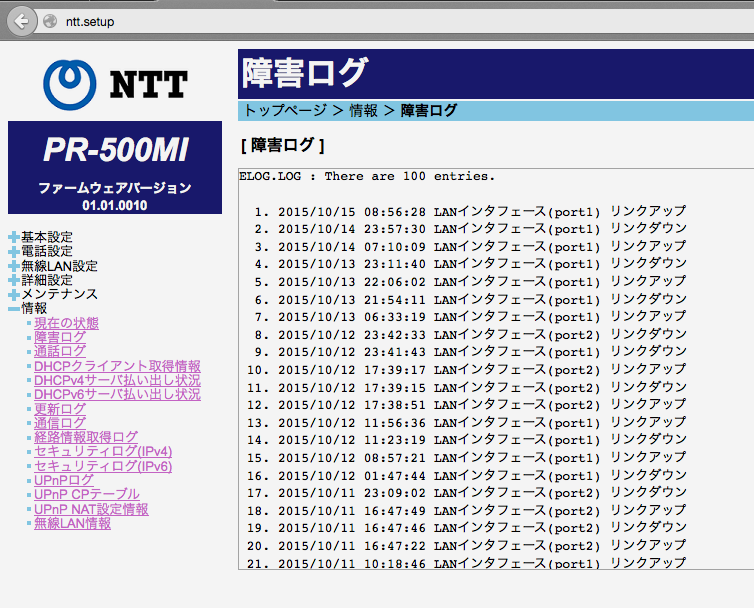Viewport: 754px width, 608px height.
Task: Open UPnP NAT設定情報 link
Action: click(91, 509)
